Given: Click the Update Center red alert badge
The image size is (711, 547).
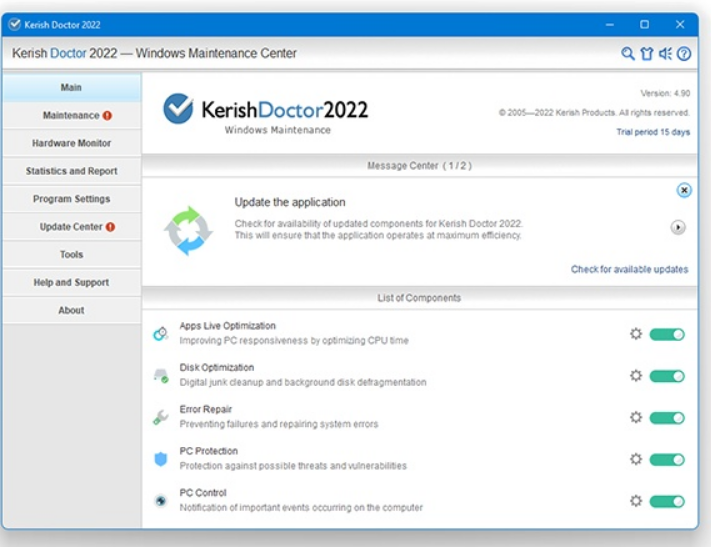Looking at the screenshot, I should 110,227.
